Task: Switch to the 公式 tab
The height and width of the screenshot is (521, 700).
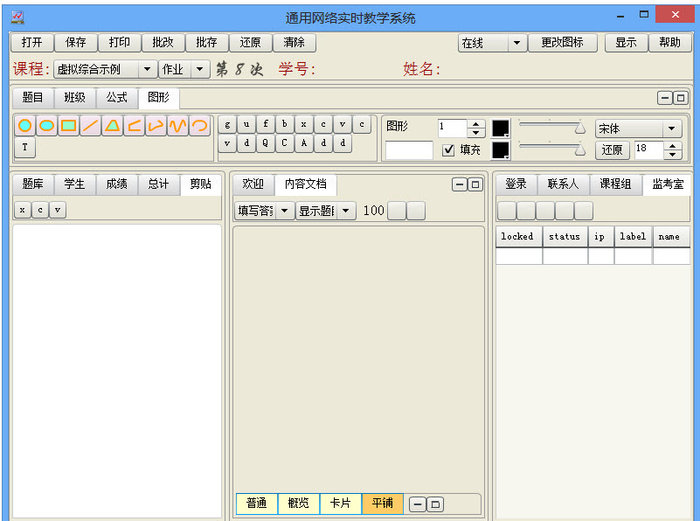Action: (x=117, y=97)
